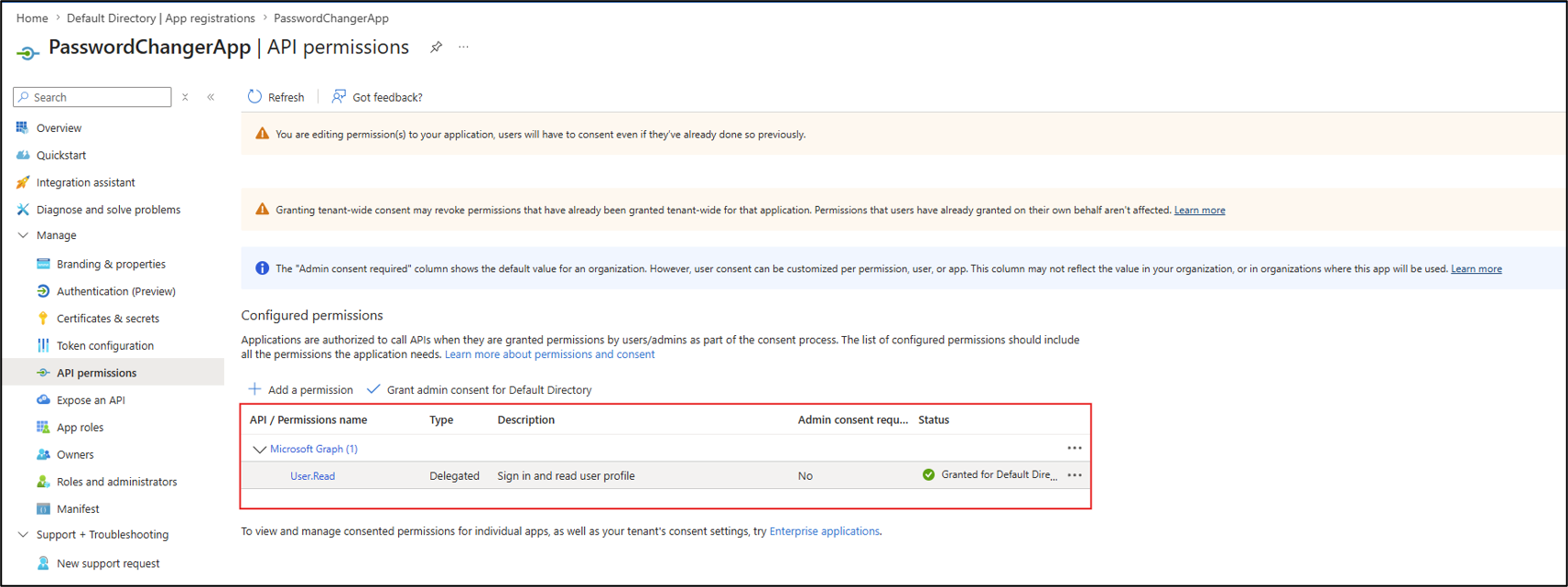
Task: Open Overview page
Action: [x=59, y=128]
